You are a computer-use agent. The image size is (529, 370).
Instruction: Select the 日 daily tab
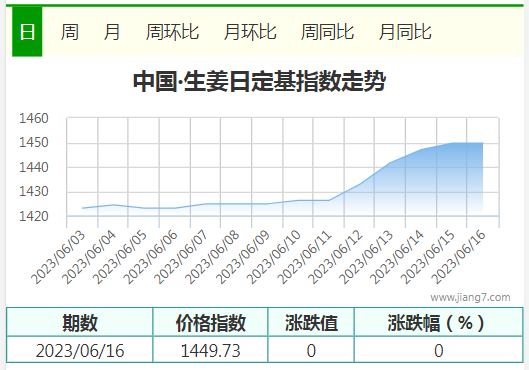pos(27,32)
